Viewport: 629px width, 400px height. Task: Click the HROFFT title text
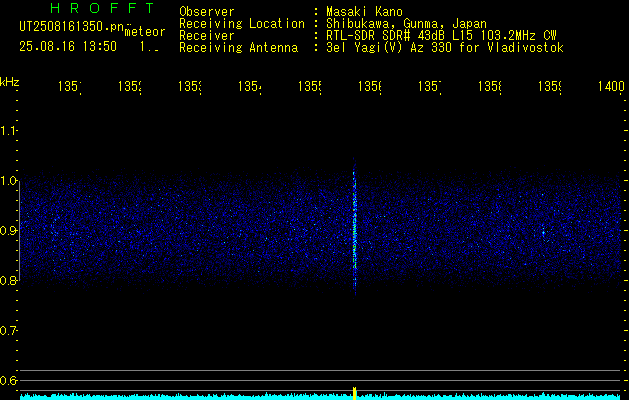(103, 8)
